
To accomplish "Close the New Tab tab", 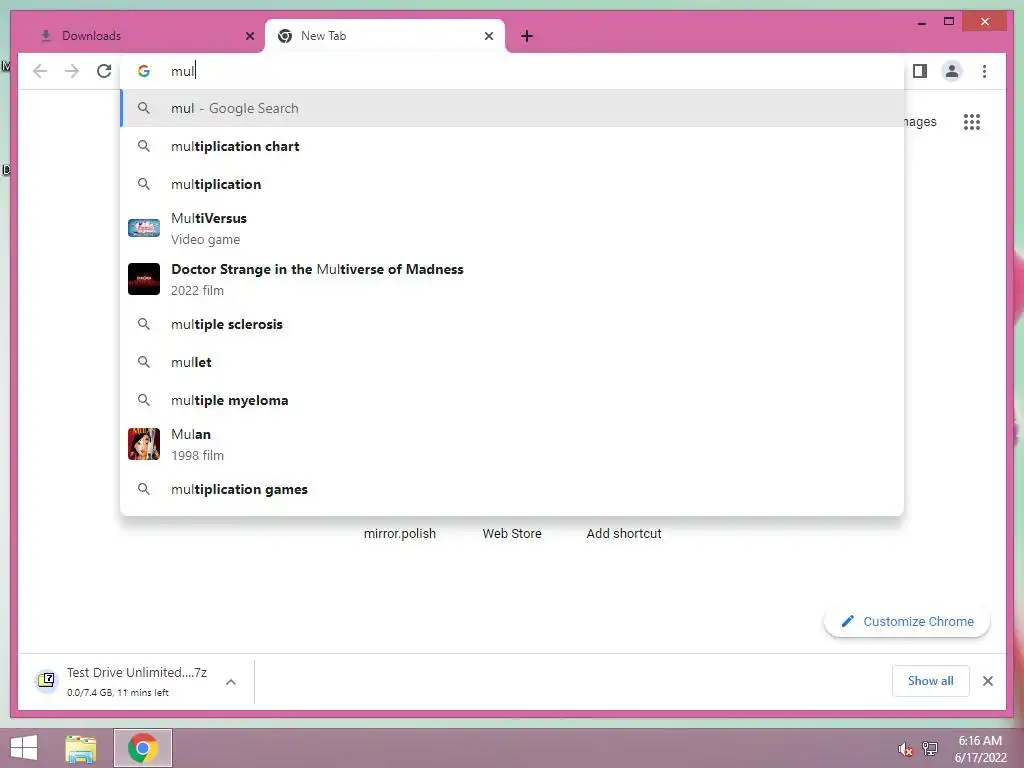I will [488, 36].
